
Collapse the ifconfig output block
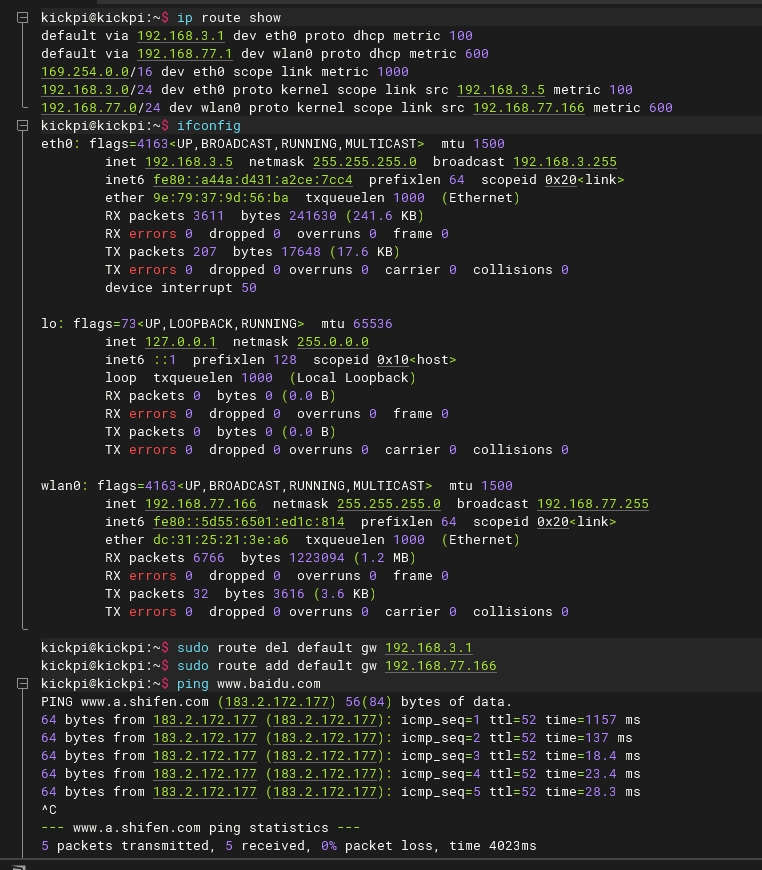[x=23, y=126]
